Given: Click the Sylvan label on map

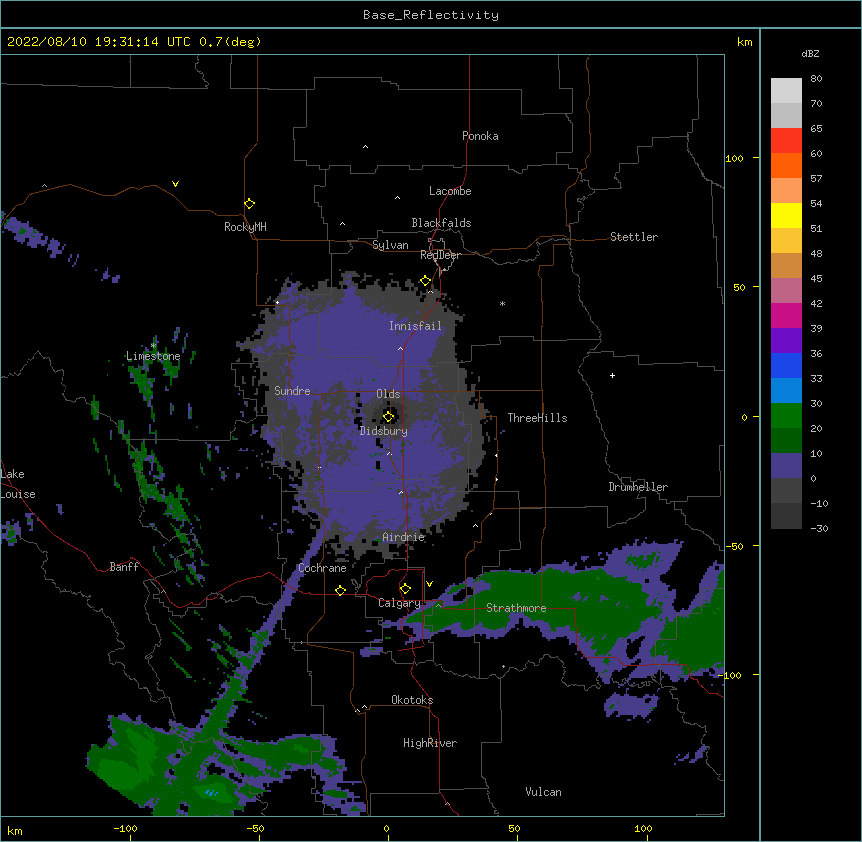Looking at the screenshot, I should (x=390, y=245).
